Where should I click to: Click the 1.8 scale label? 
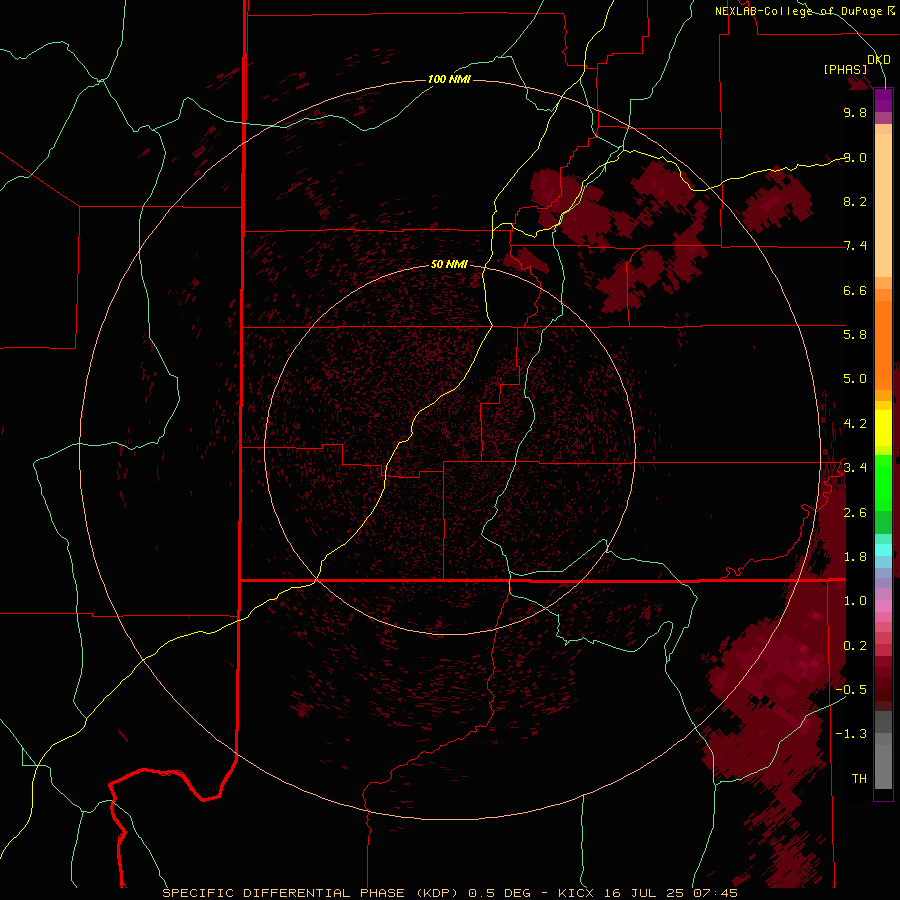(x=855, y=557)
